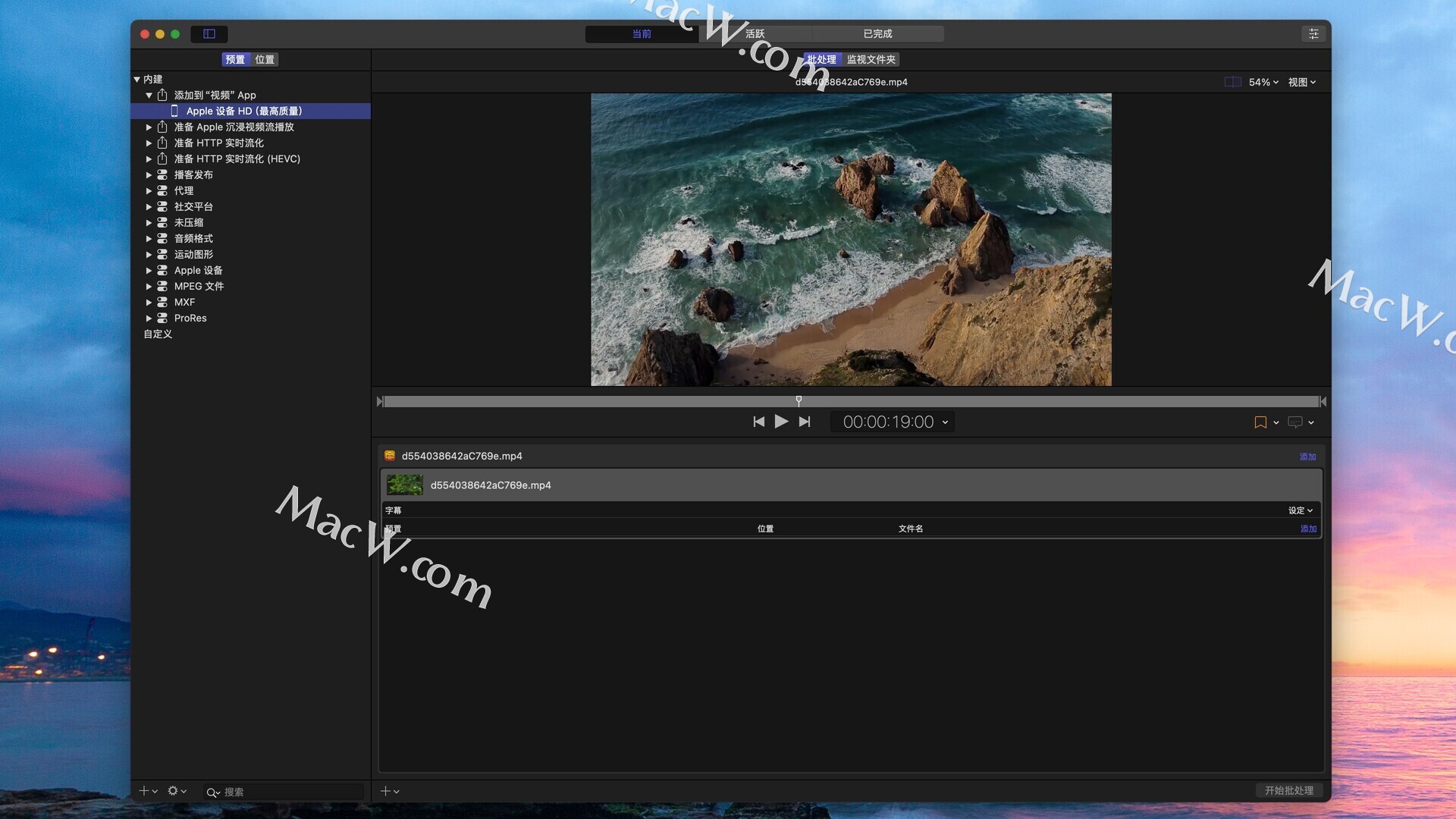Jump to the next frame marker
The image size is (1456, 819).
[805, 422]
